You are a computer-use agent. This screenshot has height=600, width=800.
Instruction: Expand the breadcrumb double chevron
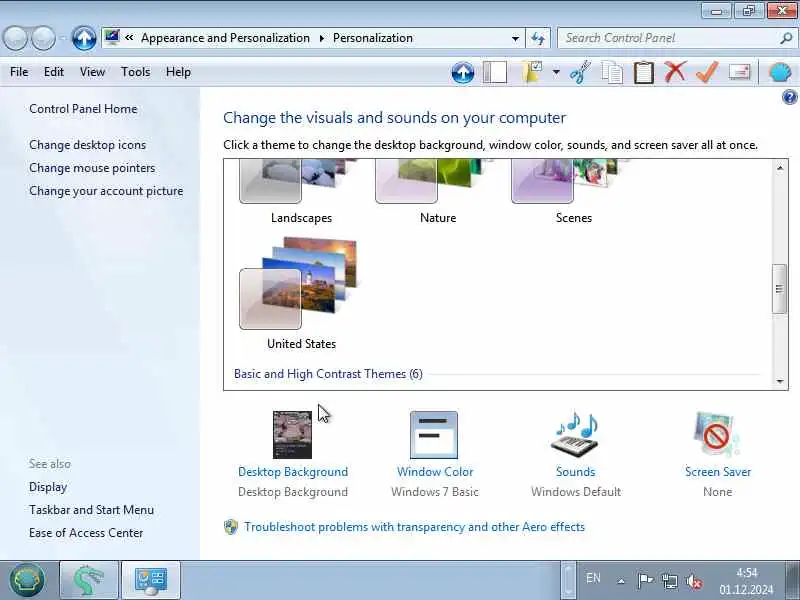point(129,37)
